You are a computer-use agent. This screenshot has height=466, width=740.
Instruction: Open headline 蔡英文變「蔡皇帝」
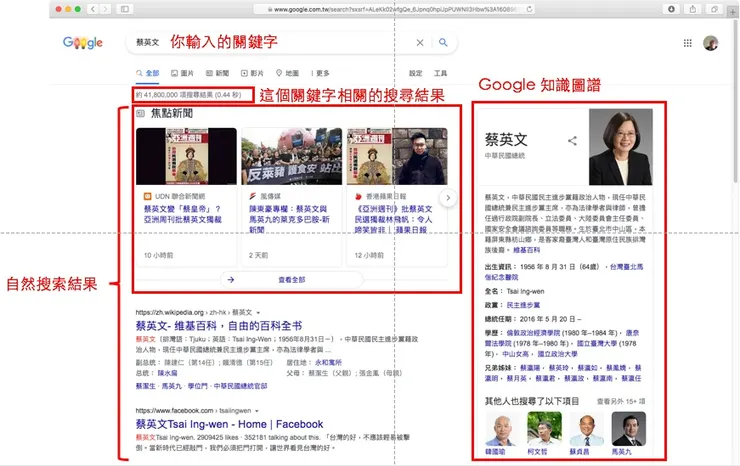pyautogui.click(x=183, y=214)
